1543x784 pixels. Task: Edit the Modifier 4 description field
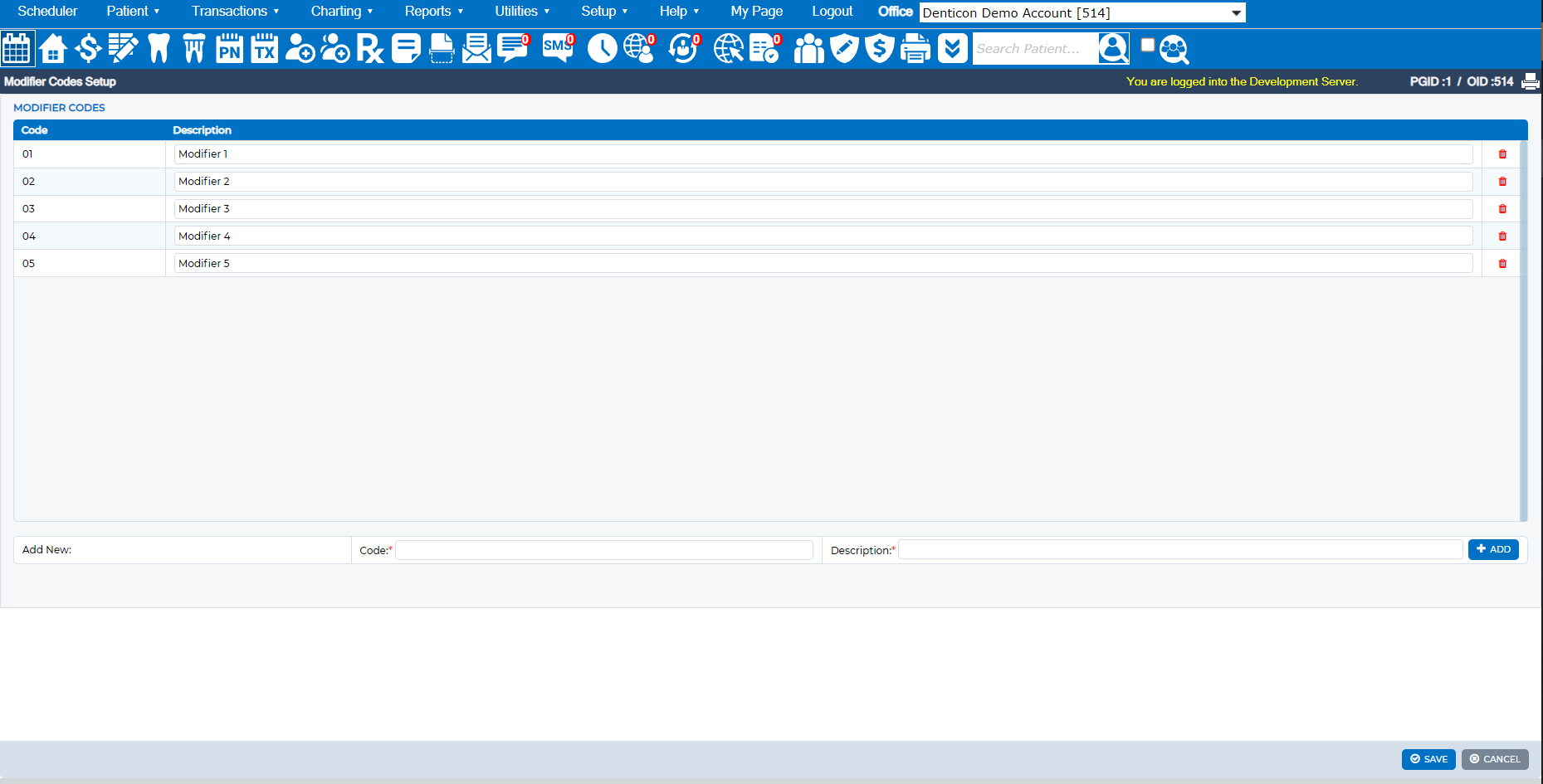pos(823,236)
